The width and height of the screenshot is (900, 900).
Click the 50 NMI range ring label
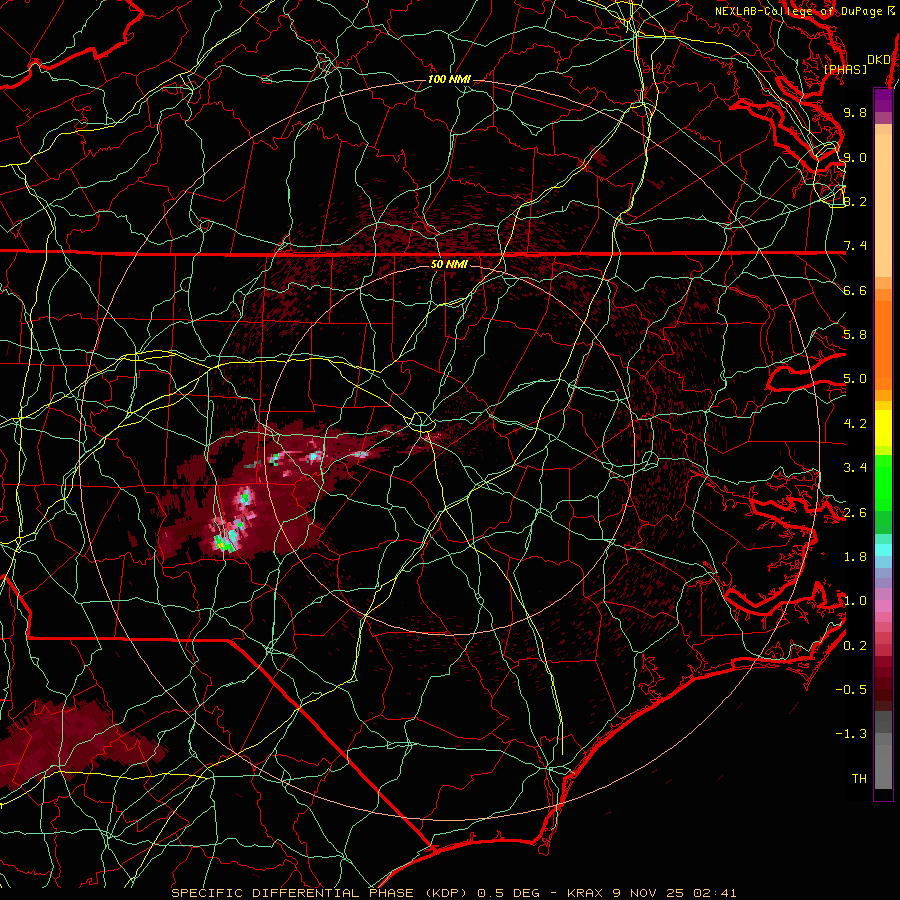pos(449,265)
